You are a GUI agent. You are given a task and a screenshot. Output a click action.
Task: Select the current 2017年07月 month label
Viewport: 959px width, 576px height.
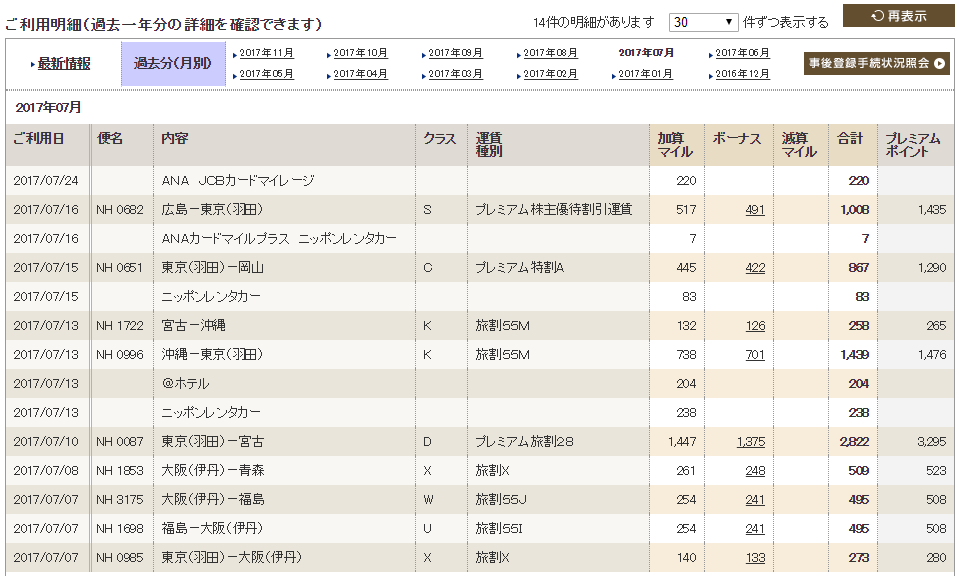(646, 53)
